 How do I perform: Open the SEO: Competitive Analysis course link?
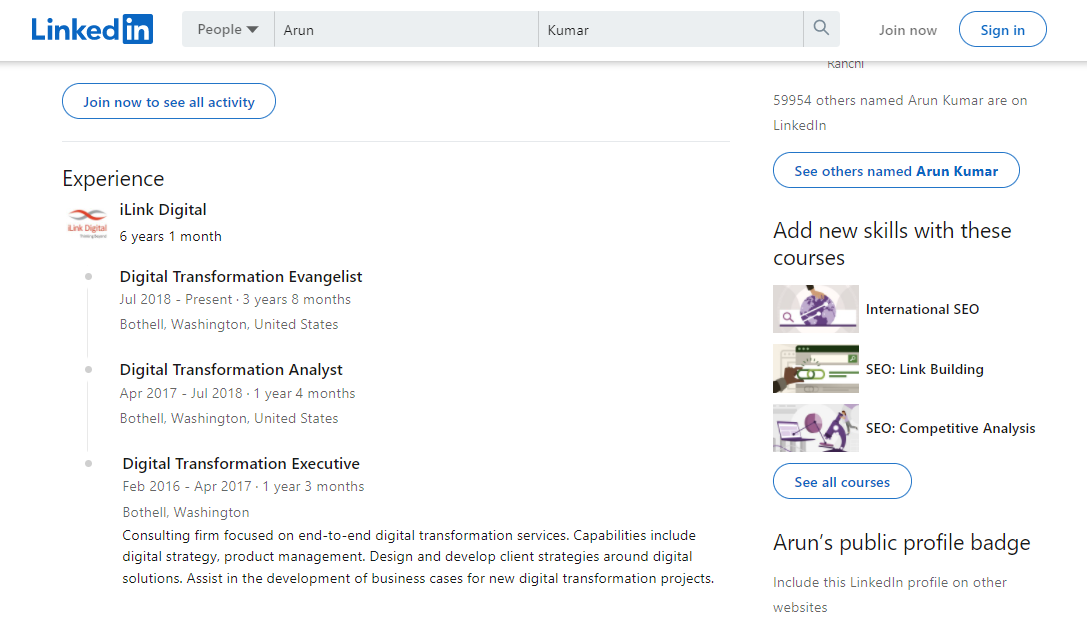pos(950,428)
